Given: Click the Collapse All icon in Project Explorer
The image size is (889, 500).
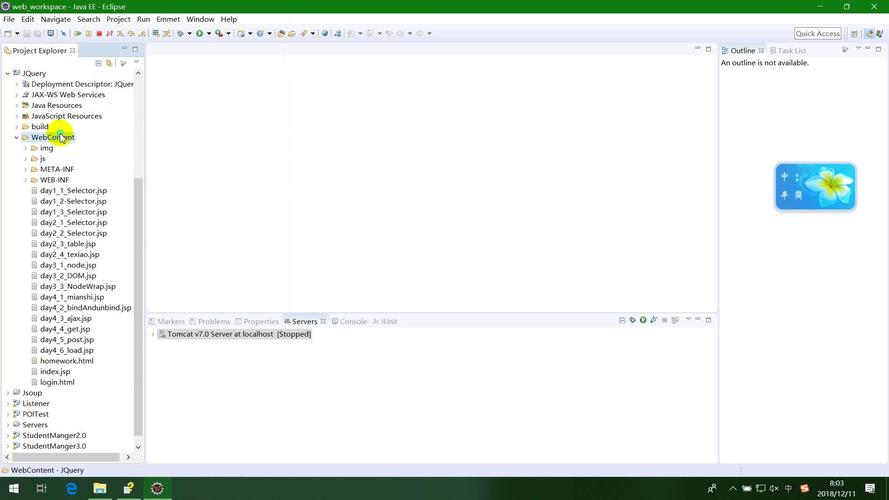Looking at the screenshot, I should 98,63.
